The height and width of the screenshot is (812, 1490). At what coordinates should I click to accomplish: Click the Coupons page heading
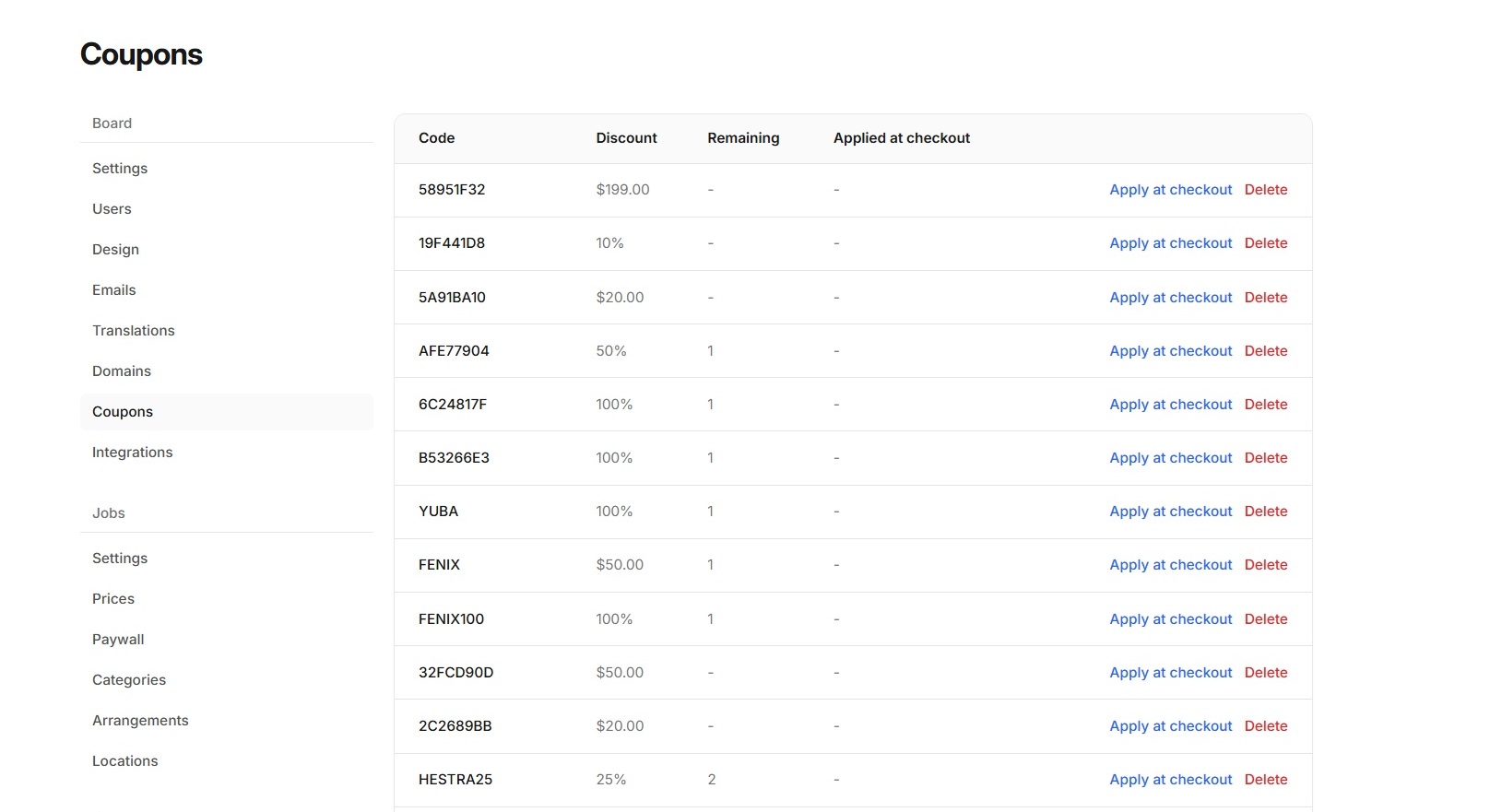pyautogui.click(x=141, y=55)
